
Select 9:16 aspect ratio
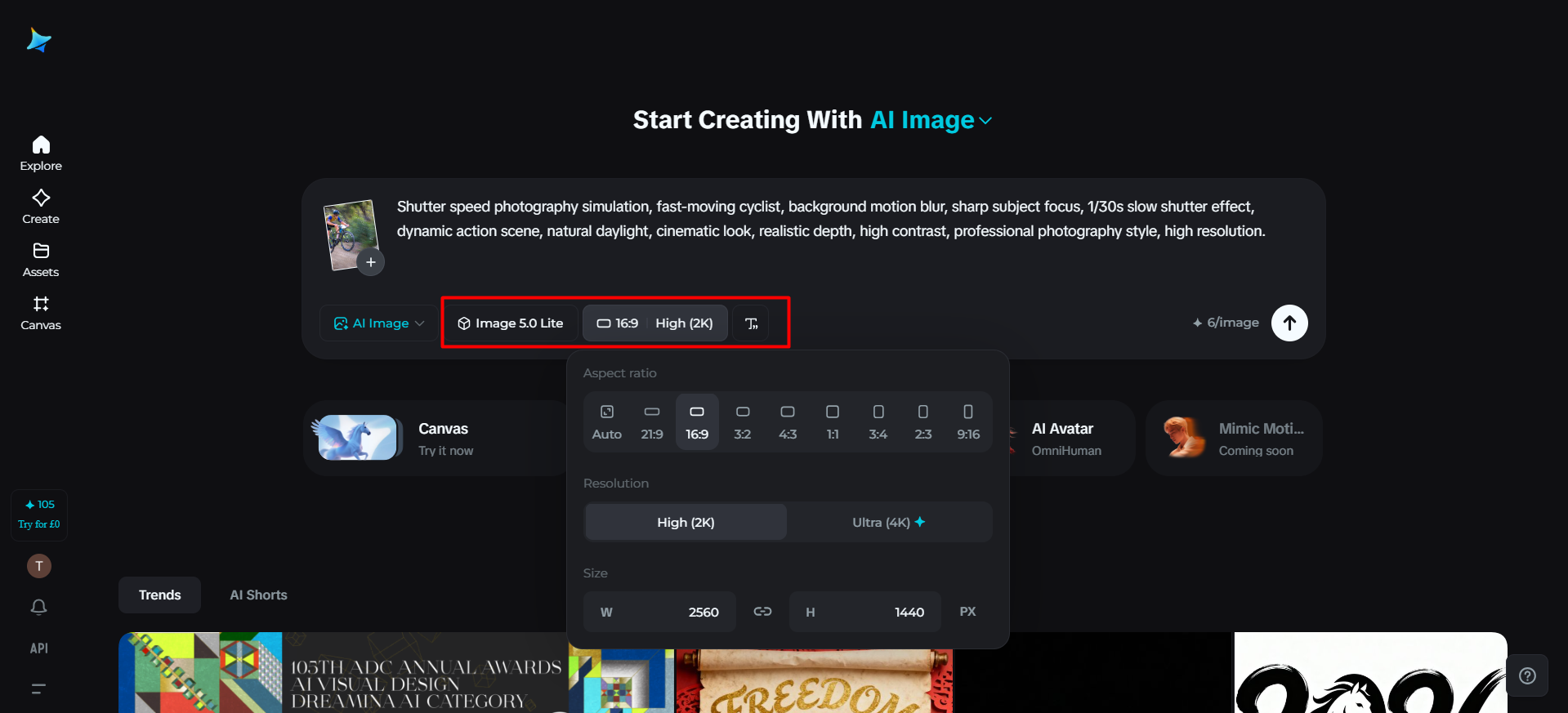tap(968, 422)
